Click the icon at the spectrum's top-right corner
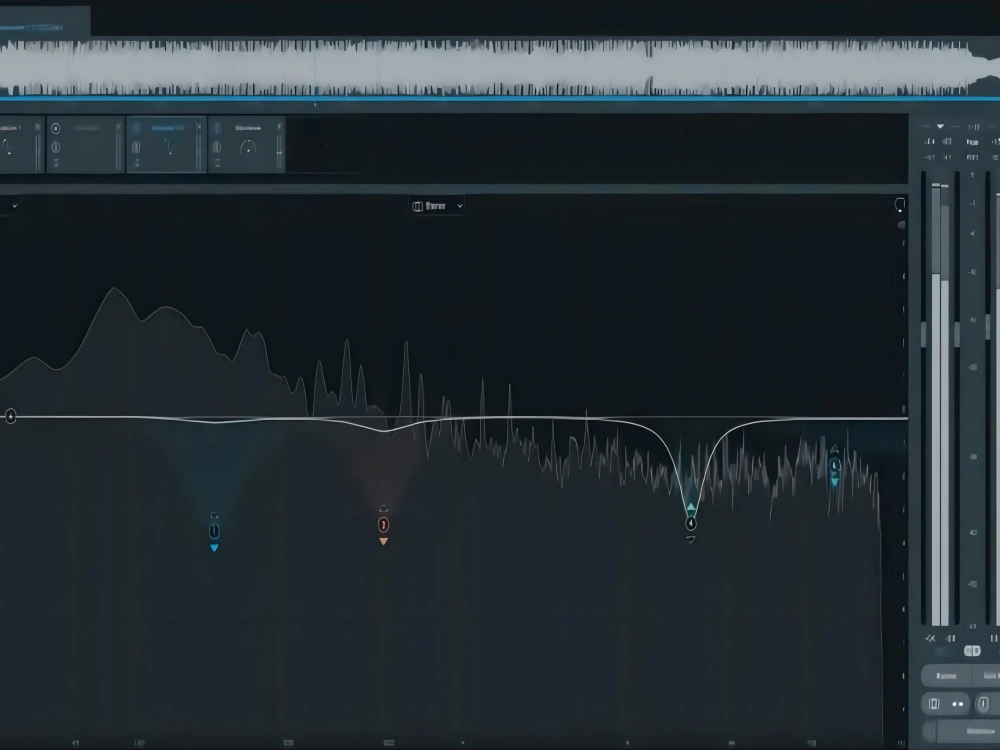1000x750 pixels. 900,205
